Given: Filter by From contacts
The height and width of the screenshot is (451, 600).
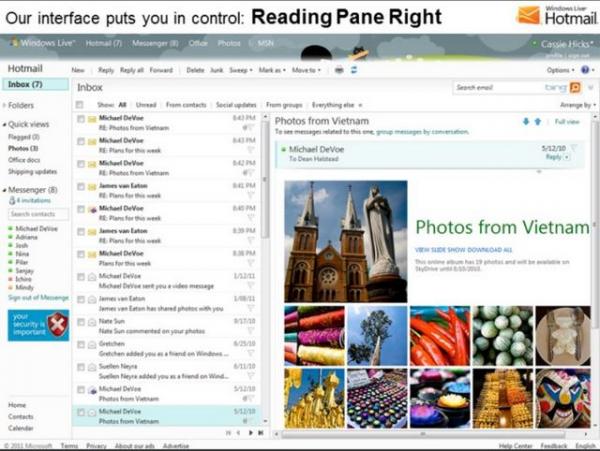Looking at the screenshot, I should [186, 105].
